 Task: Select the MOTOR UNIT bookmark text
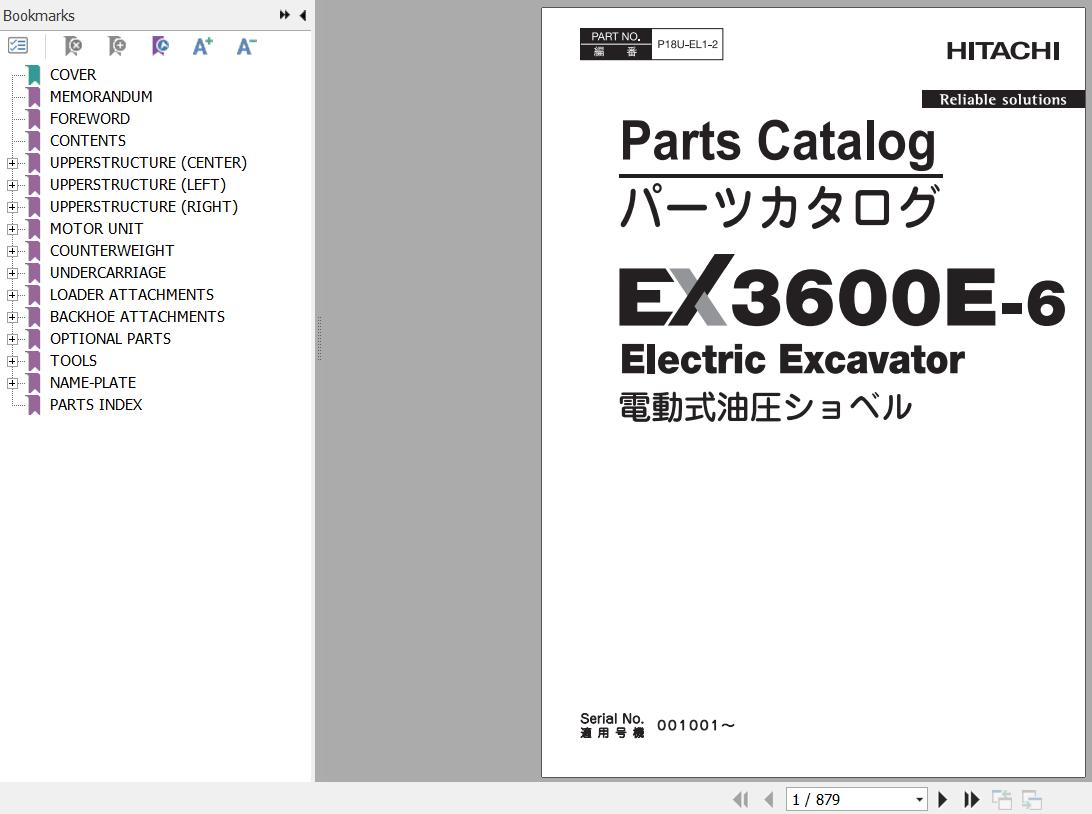click(x=96, y=228)
